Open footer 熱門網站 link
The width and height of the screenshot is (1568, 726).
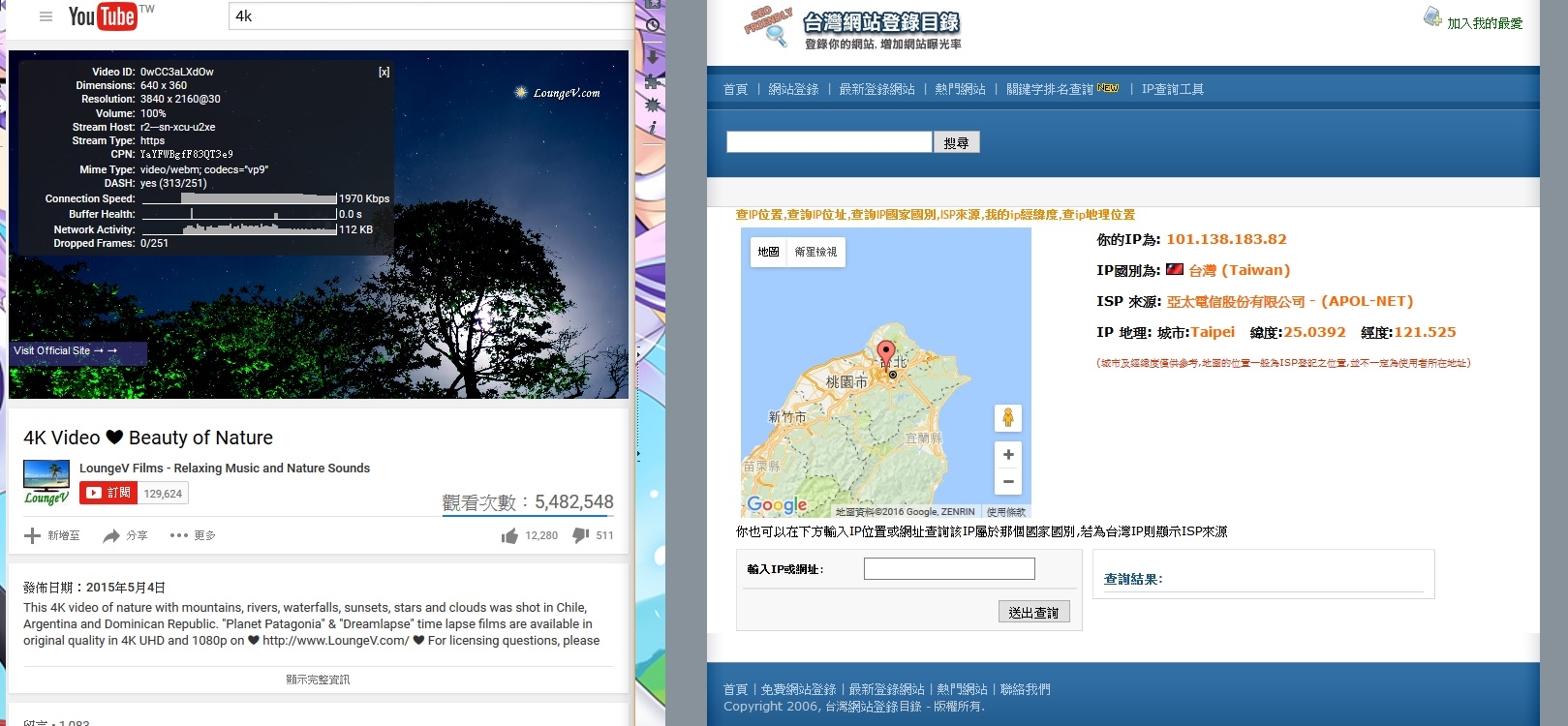pyautogui.click(x=962, y=689)
